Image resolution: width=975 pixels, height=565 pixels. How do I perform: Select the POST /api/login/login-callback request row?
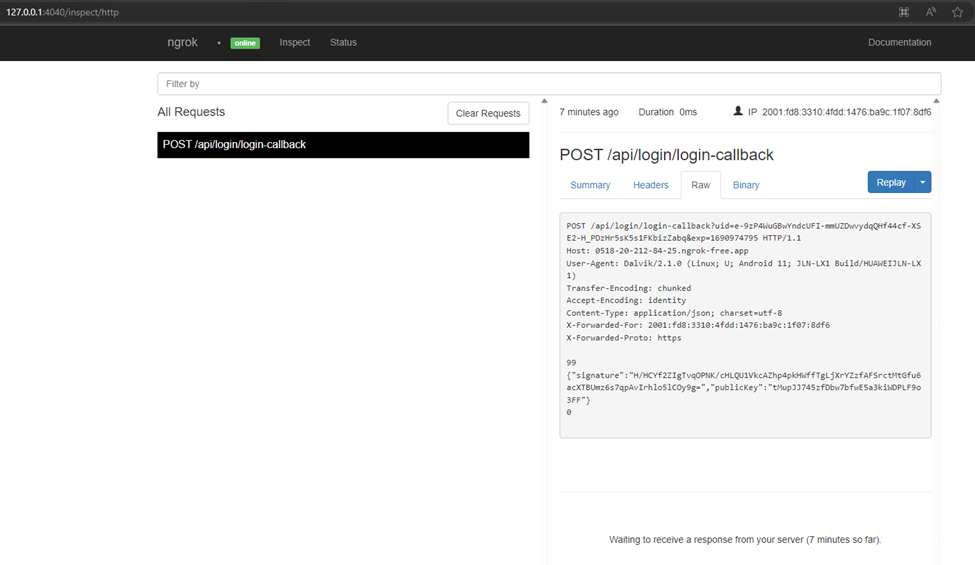coord(343,145)
